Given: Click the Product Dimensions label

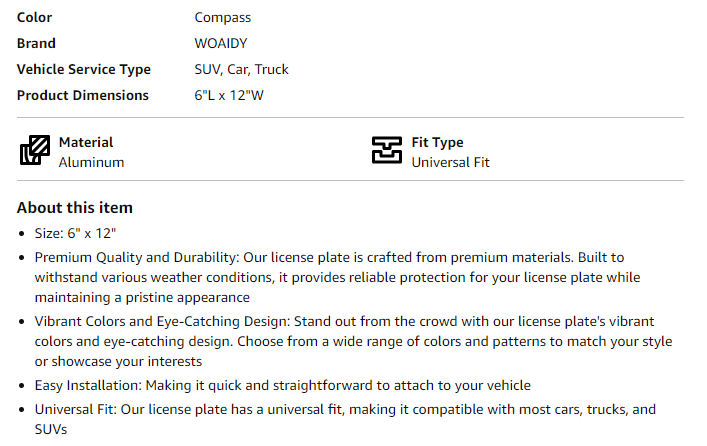Looking at the screenshot, I should tap(83, 96).
